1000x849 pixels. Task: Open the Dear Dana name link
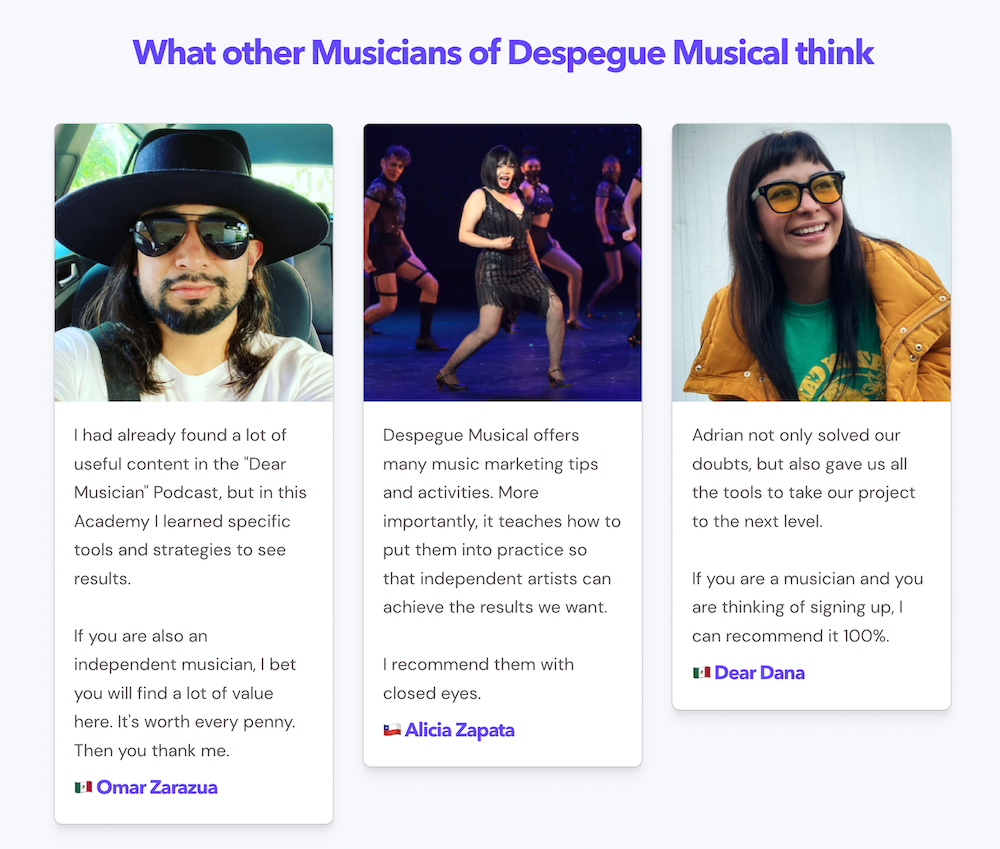coord(760,672)
